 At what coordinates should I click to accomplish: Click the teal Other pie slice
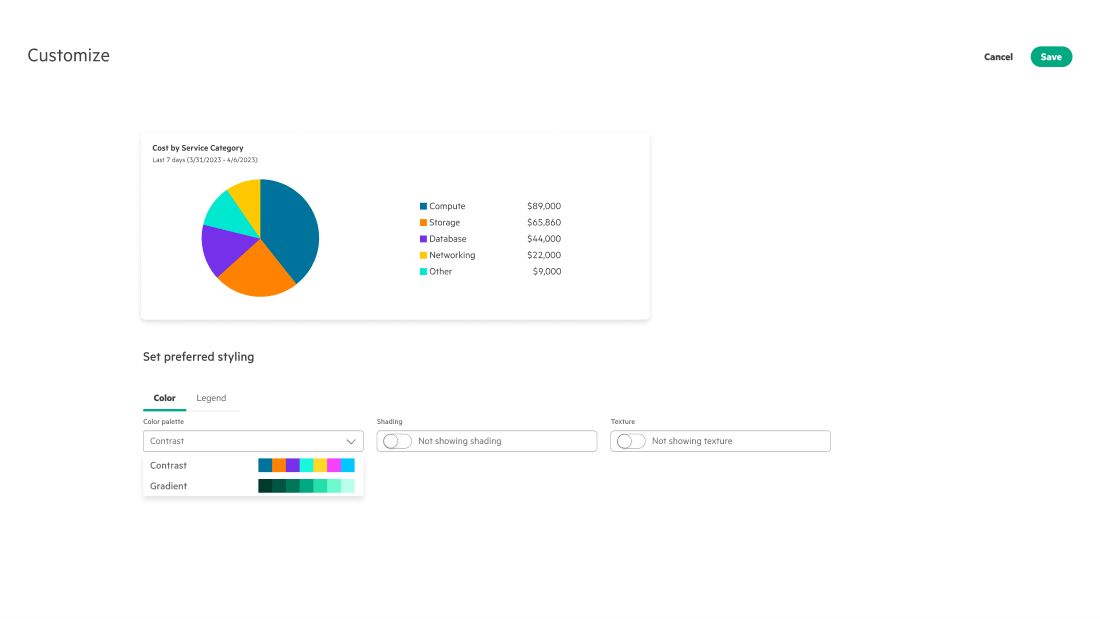point(227,214)
